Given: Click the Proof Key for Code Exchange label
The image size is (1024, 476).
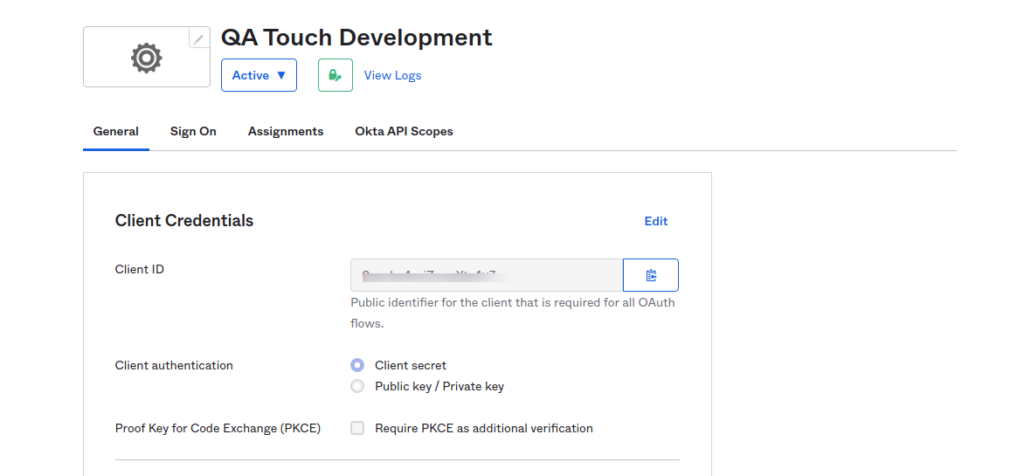Looking at the screenshot, I should [217, 428].
